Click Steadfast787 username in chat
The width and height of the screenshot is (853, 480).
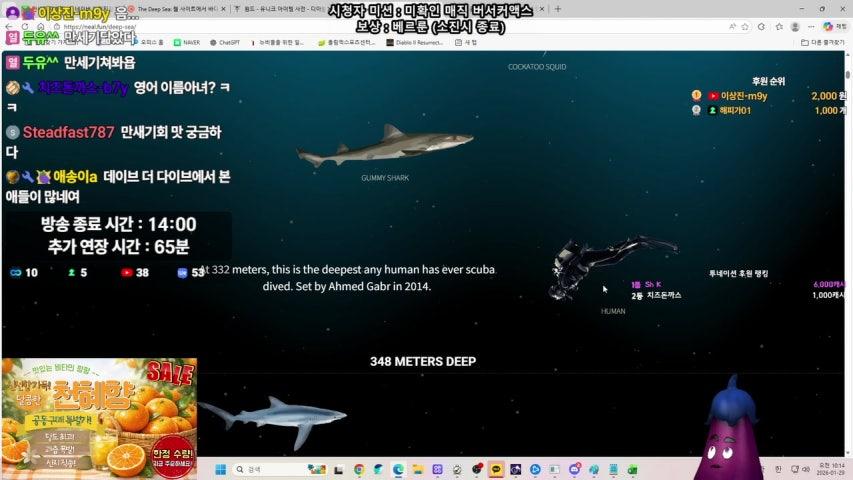tap(69, 132)
